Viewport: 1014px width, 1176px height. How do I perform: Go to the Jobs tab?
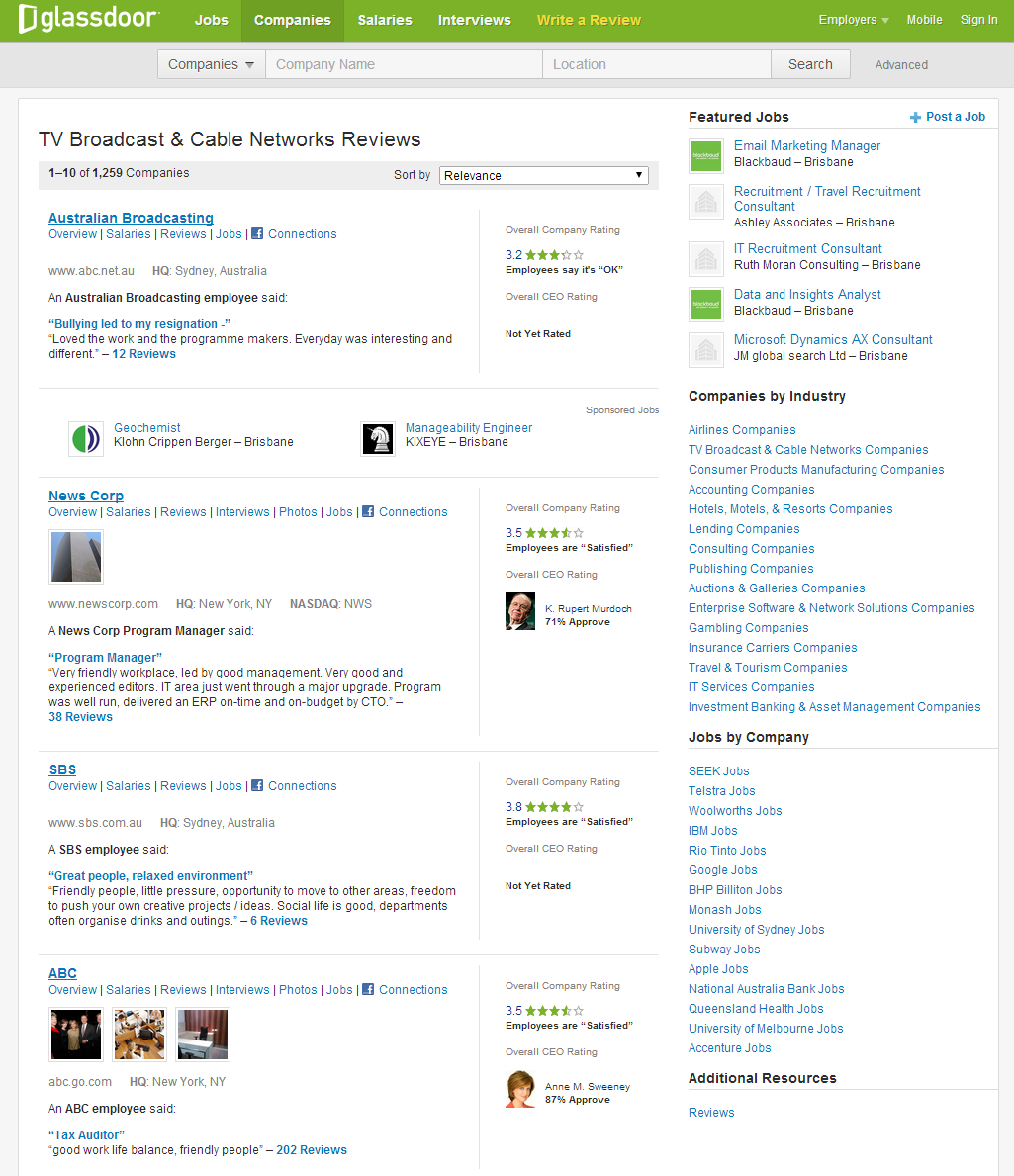[x=212, y=20]
